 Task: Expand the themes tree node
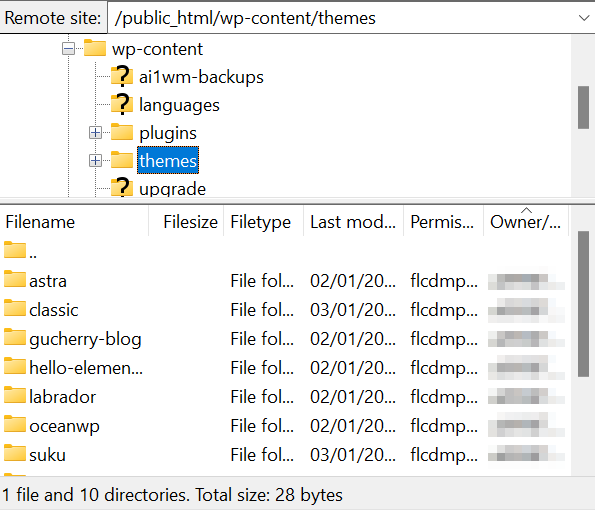coord(95,161)
